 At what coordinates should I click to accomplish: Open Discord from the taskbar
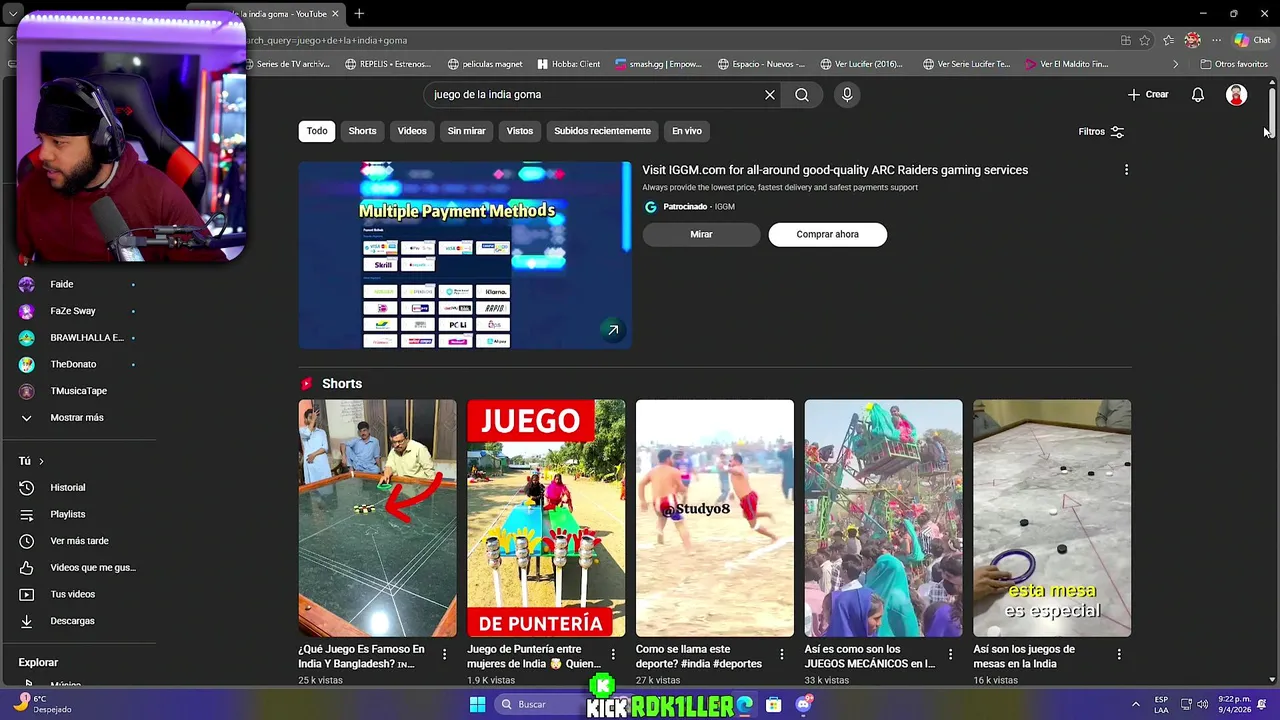point(803,704)
